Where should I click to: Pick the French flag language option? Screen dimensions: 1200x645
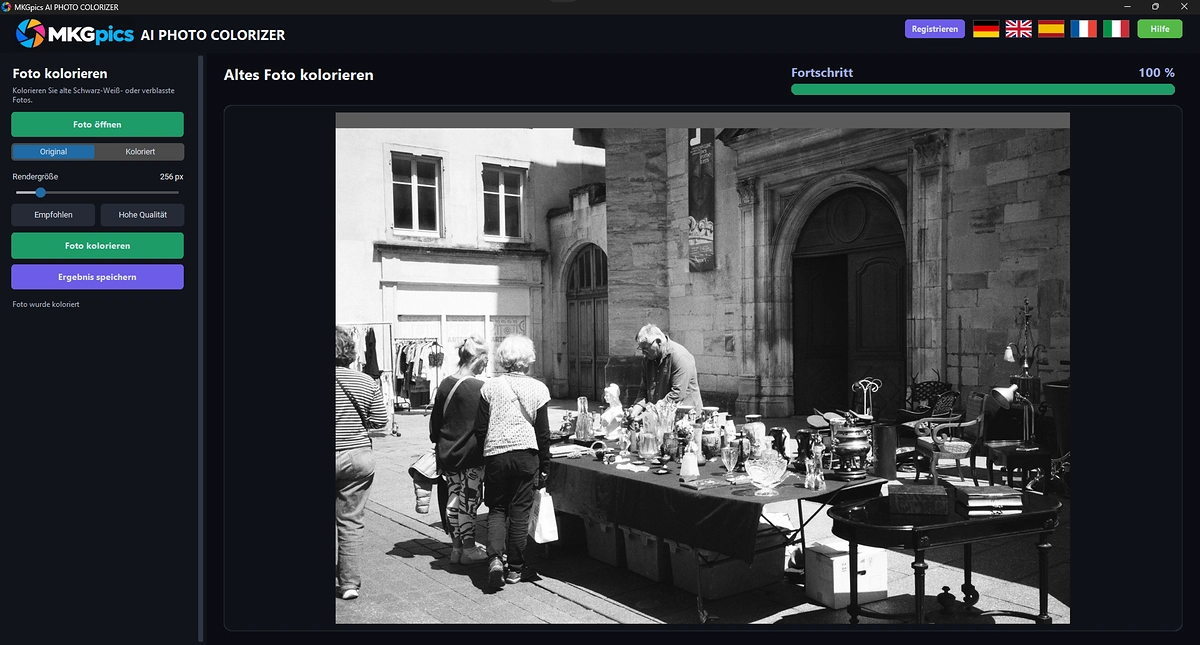point(1083,29)
